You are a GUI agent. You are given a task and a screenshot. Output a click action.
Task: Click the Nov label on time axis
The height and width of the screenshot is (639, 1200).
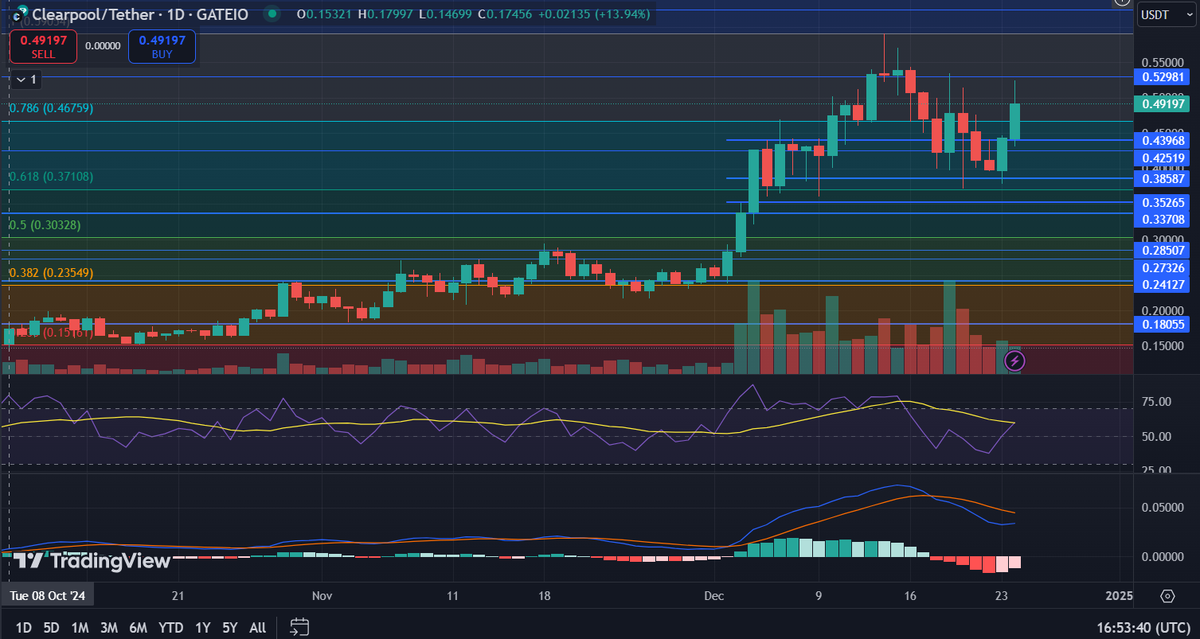(322, 595)
